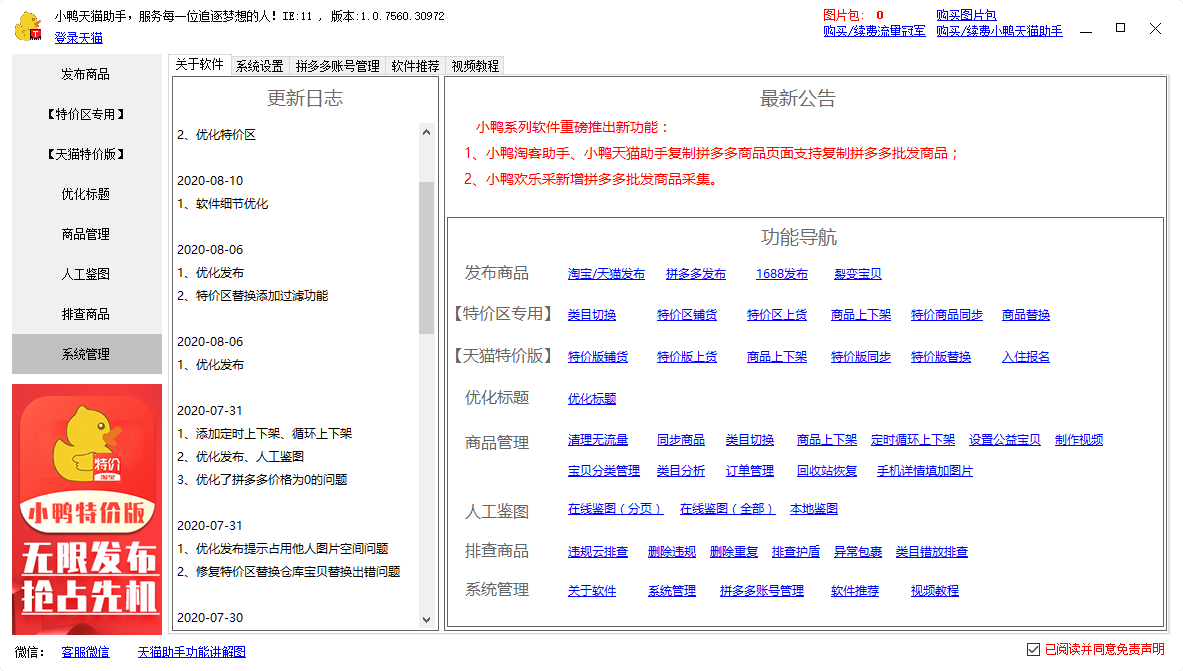Open 违规云排查 navigation link

598,552
